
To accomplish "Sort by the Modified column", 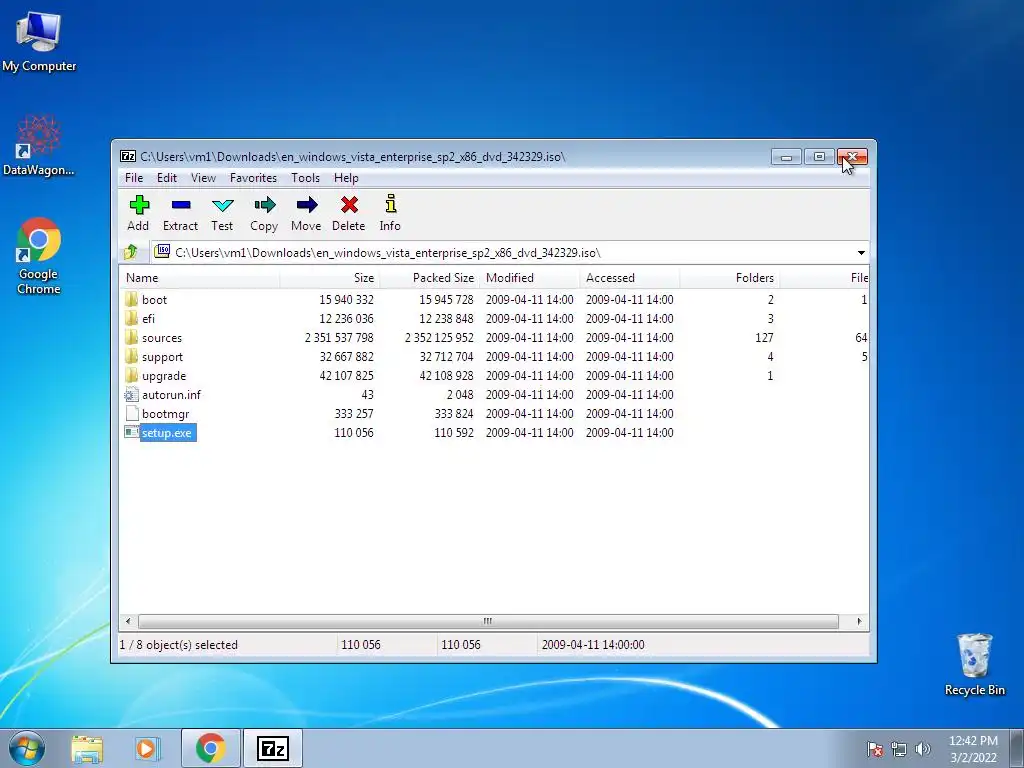I will 530,278.
